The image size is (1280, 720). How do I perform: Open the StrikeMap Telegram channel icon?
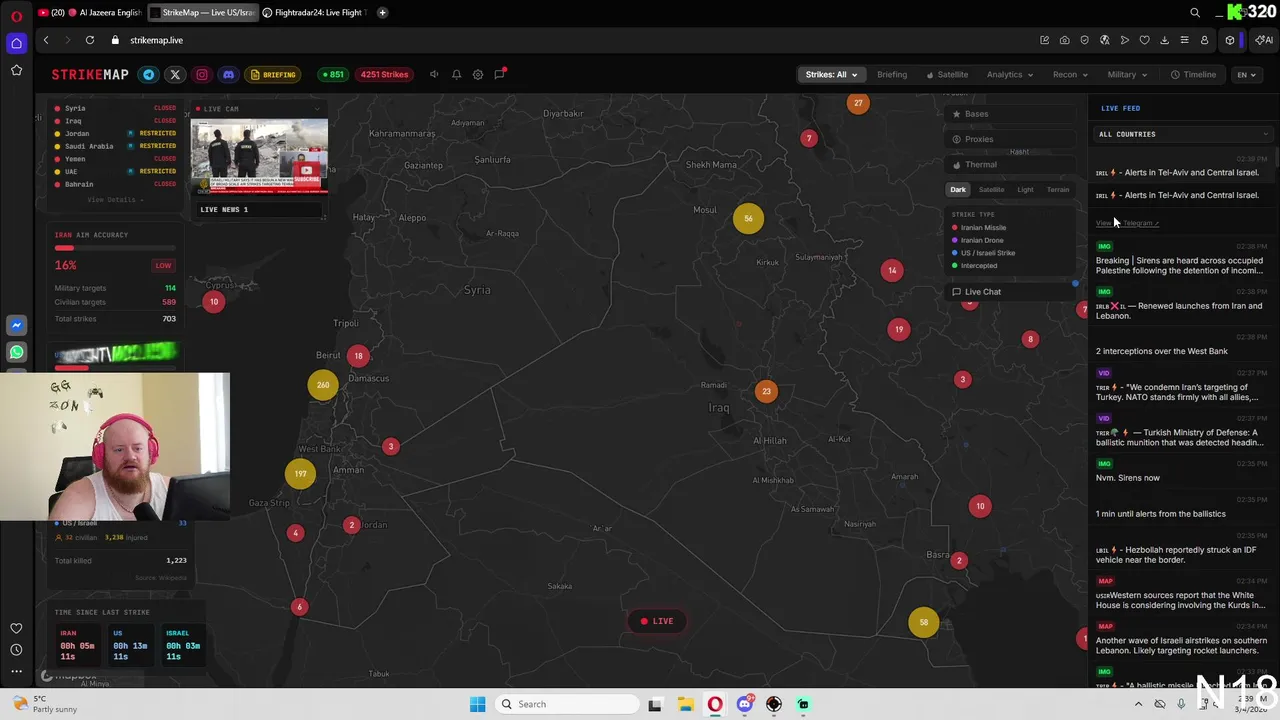pos(148,75)
